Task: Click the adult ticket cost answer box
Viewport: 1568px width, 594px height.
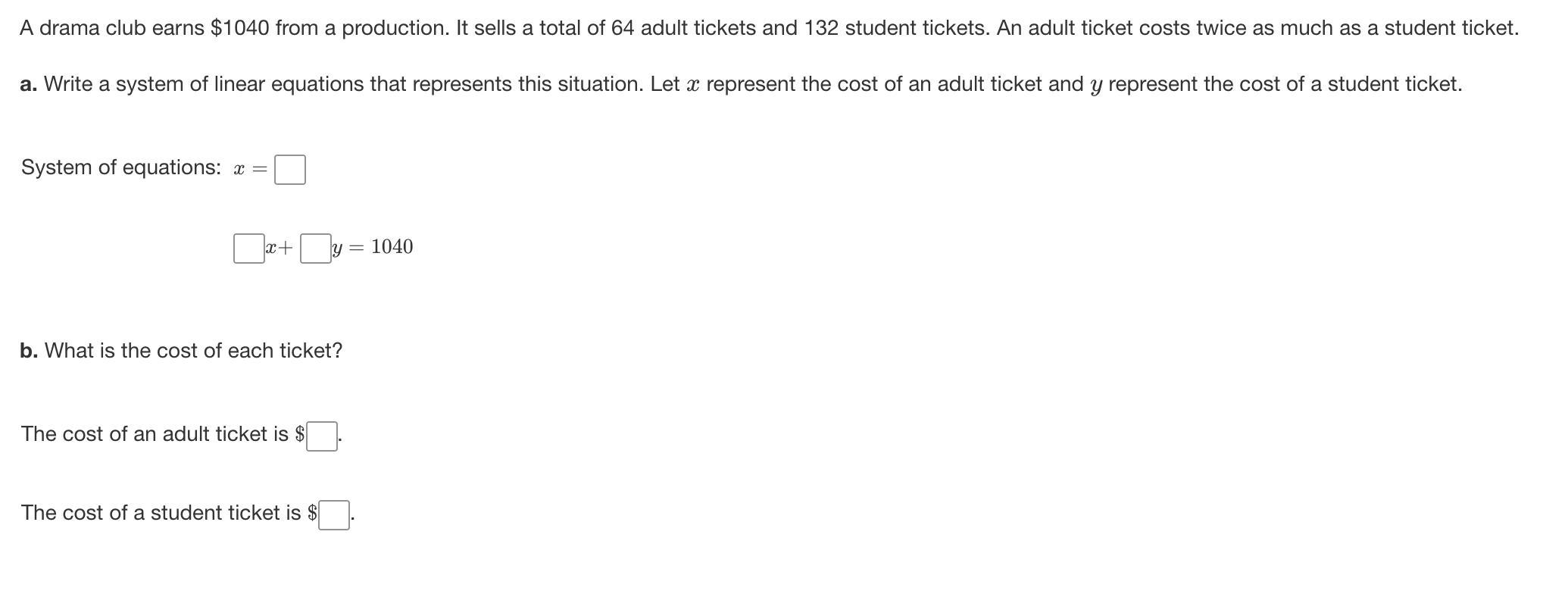Action: pos(322,436)
